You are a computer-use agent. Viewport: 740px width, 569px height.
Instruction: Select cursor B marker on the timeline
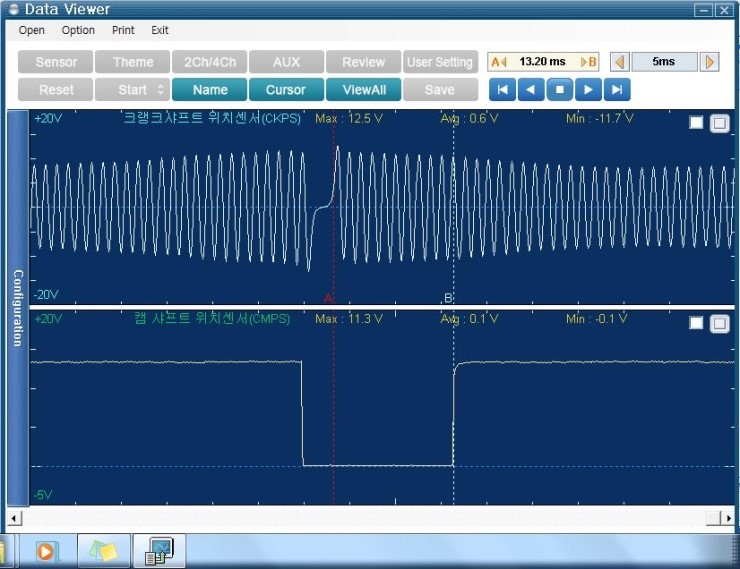pos(448,298)
